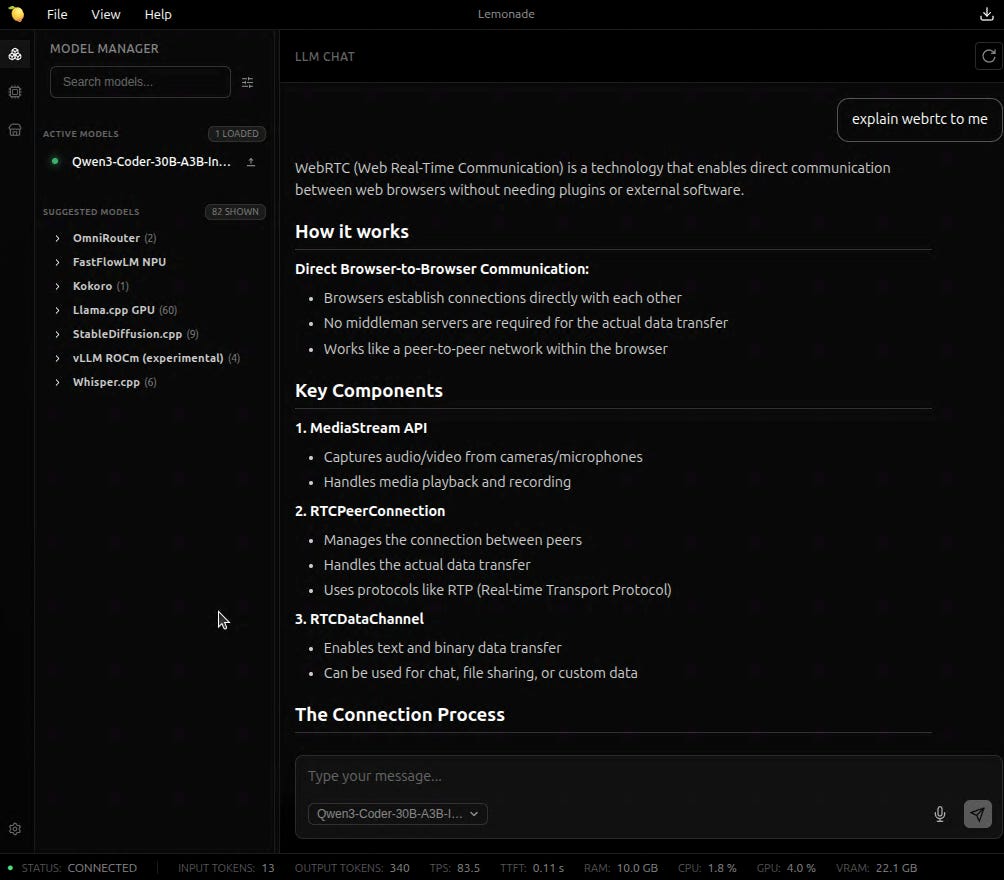Click the 1 LOADED badge

coord(237,134)
